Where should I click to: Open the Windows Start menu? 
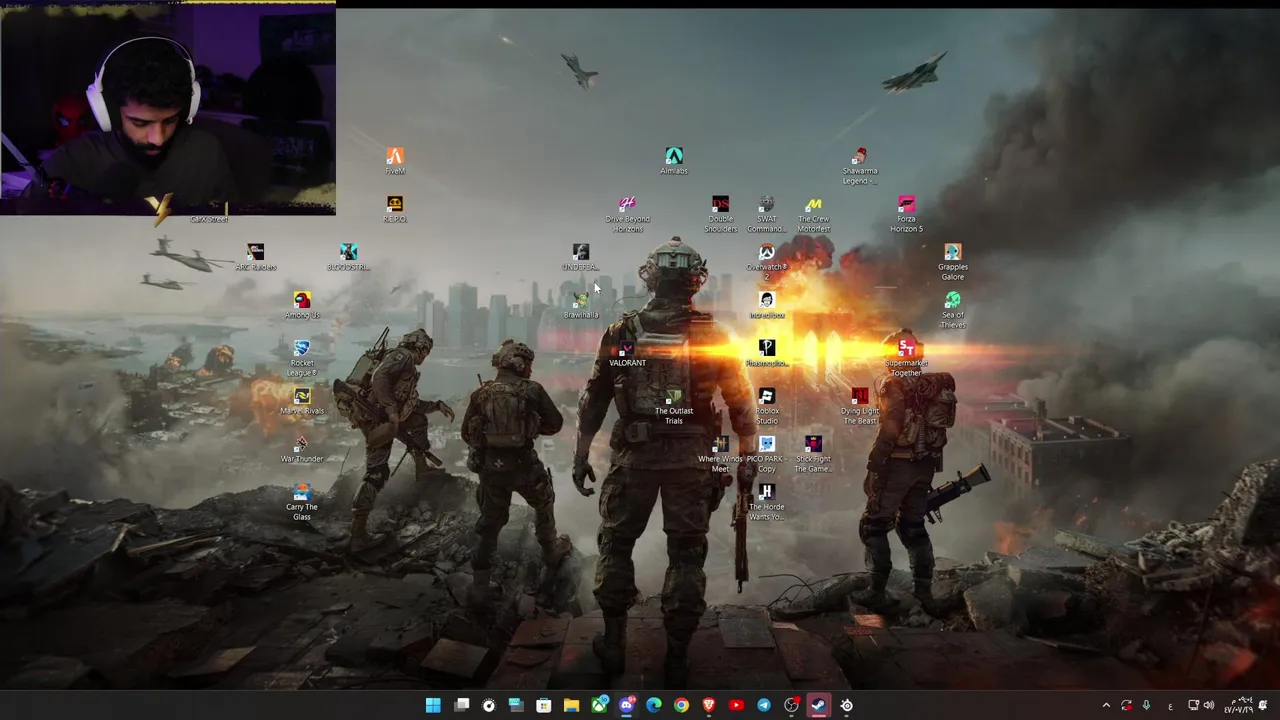click(x=433, y=705)
